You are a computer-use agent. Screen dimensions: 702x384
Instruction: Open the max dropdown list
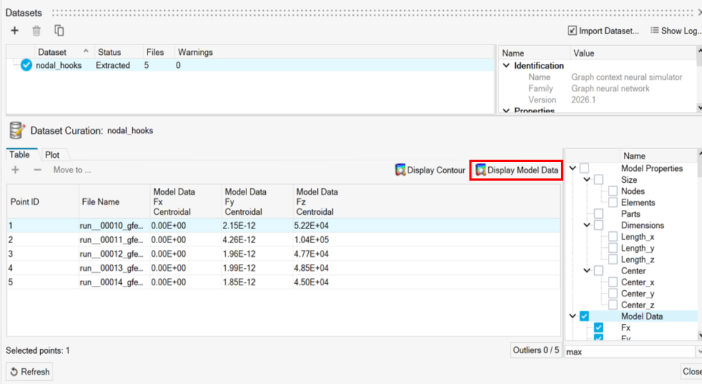coord(698,352)
